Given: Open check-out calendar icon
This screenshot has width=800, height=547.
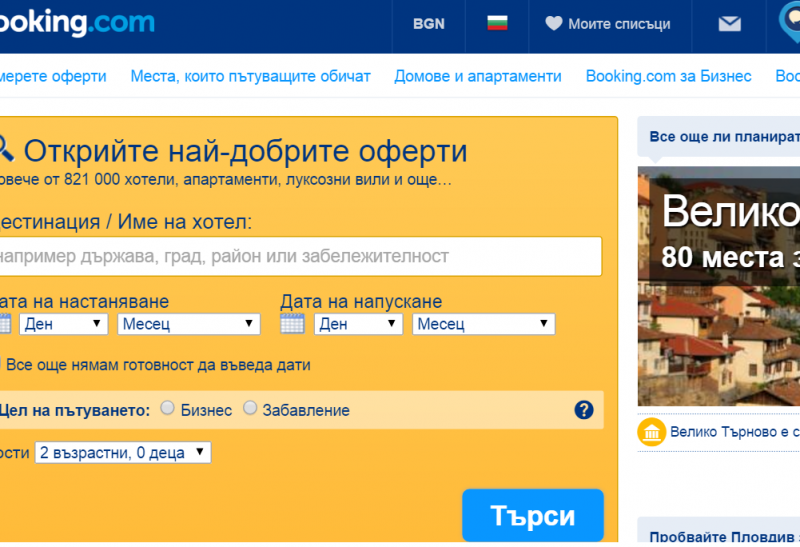Looking at the screenshot, I should point(292,324).
